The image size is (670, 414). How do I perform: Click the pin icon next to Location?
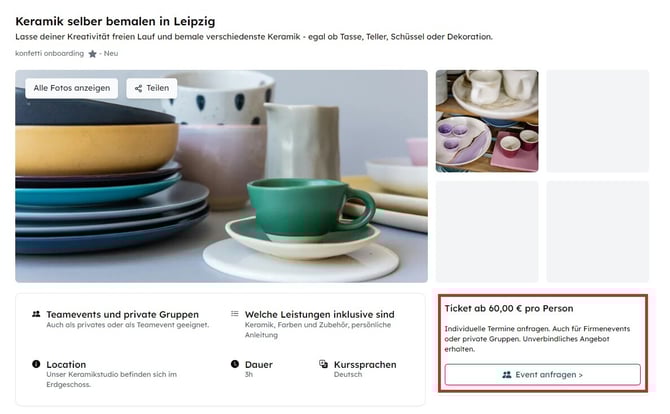(x=36, y=365)
